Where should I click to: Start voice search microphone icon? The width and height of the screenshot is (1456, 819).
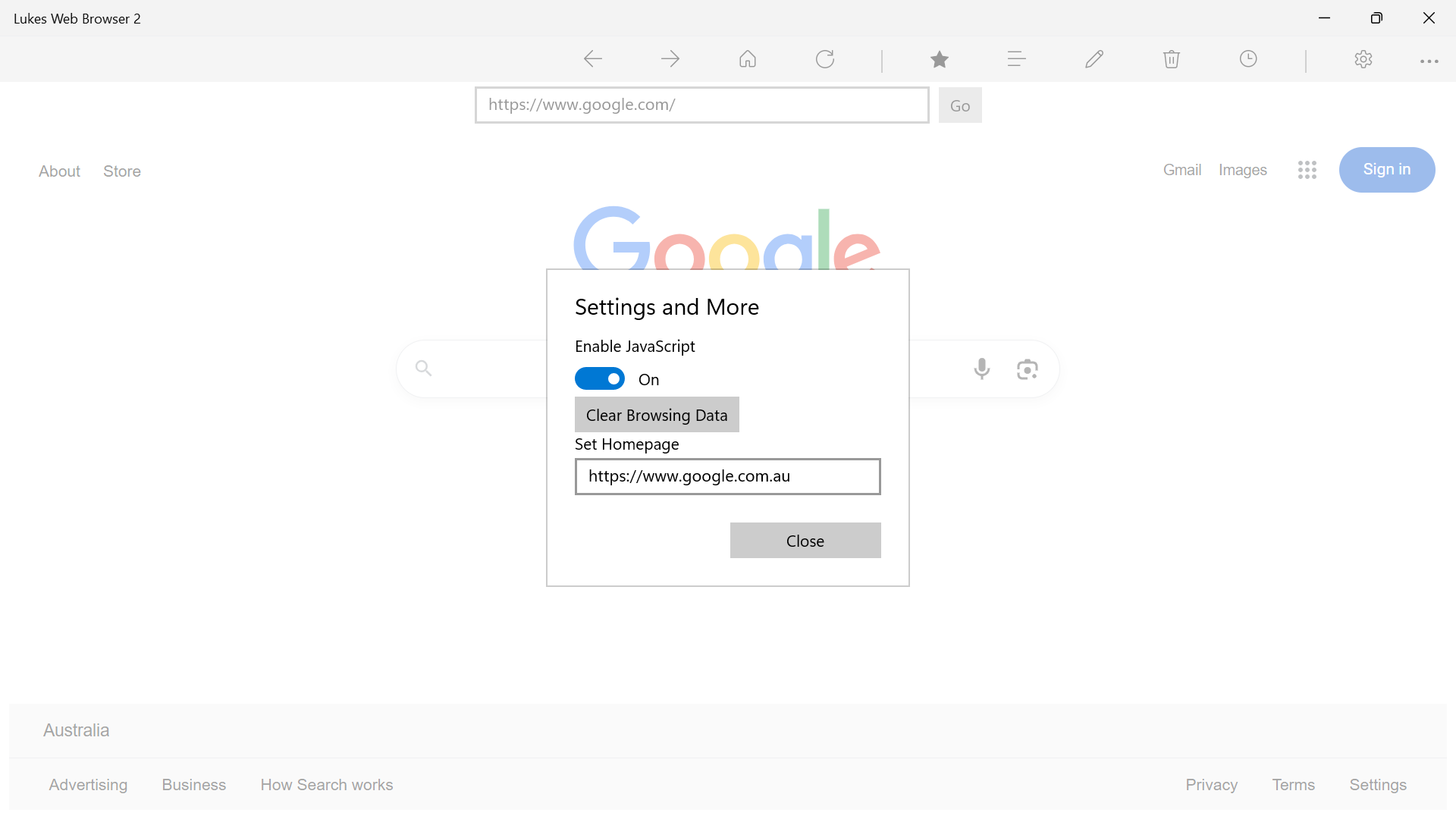[x=982, y=369]
